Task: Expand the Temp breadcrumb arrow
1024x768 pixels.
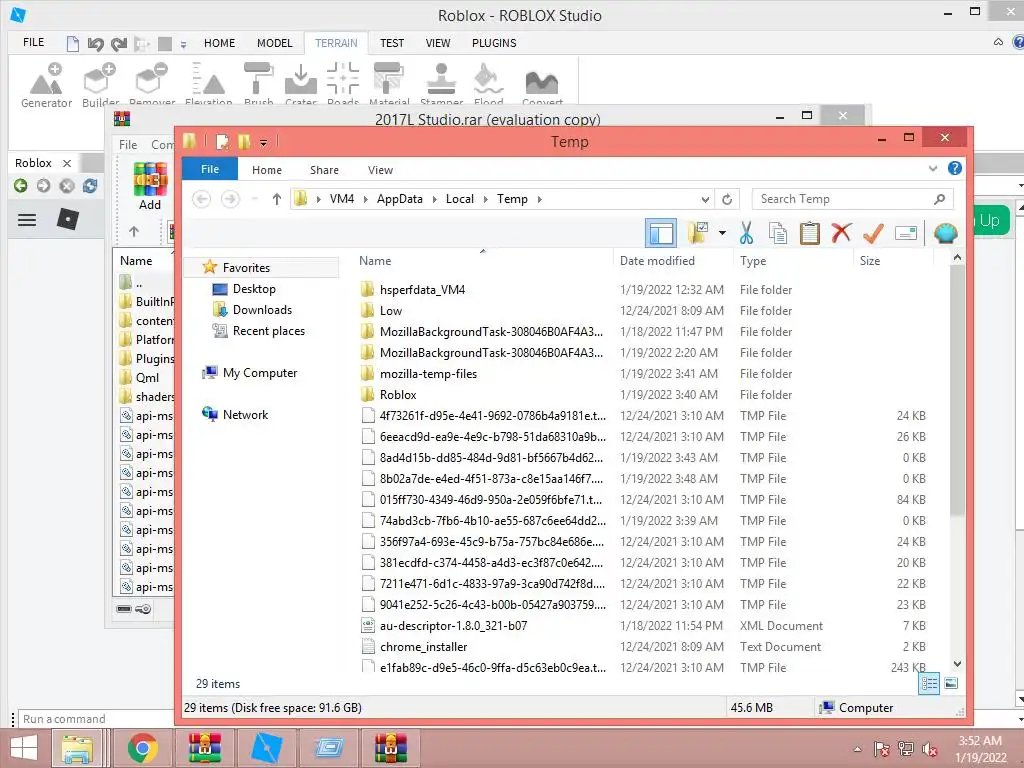Action: [x=539, y=199]
